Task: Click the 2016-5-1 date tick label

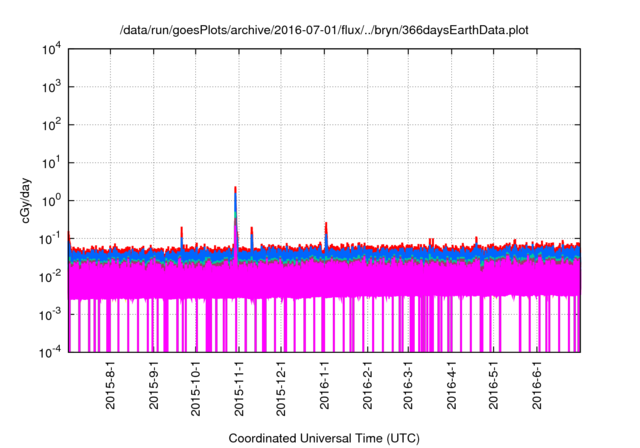Action: click(x=493, y=385)
